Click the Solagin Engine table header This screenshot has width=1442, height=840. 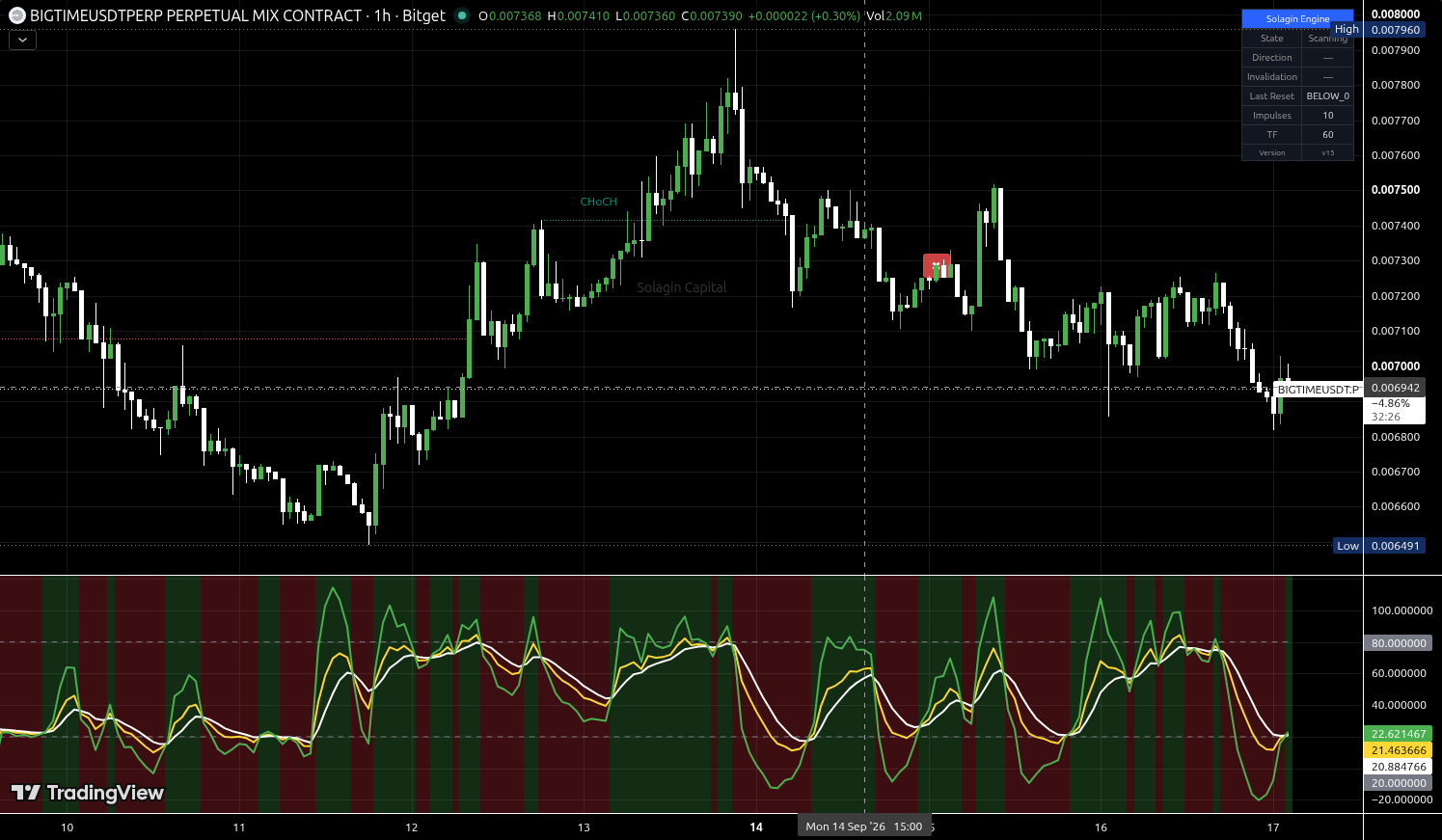pos(1297,19)
